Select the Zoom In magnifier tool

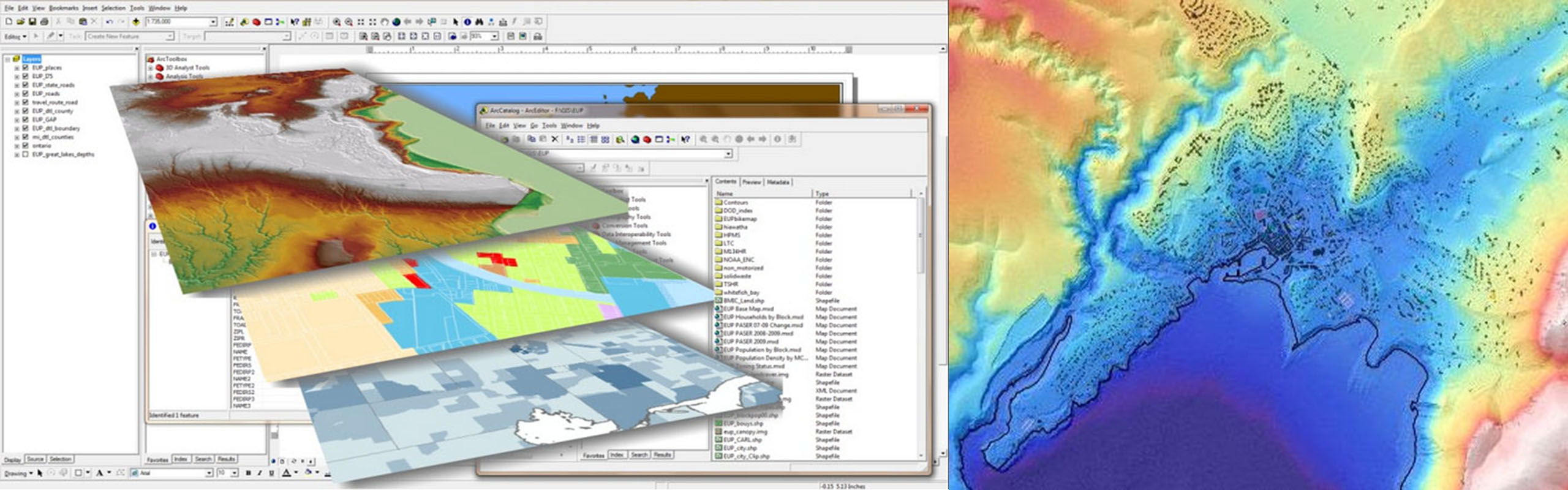(x=336, y=21)
